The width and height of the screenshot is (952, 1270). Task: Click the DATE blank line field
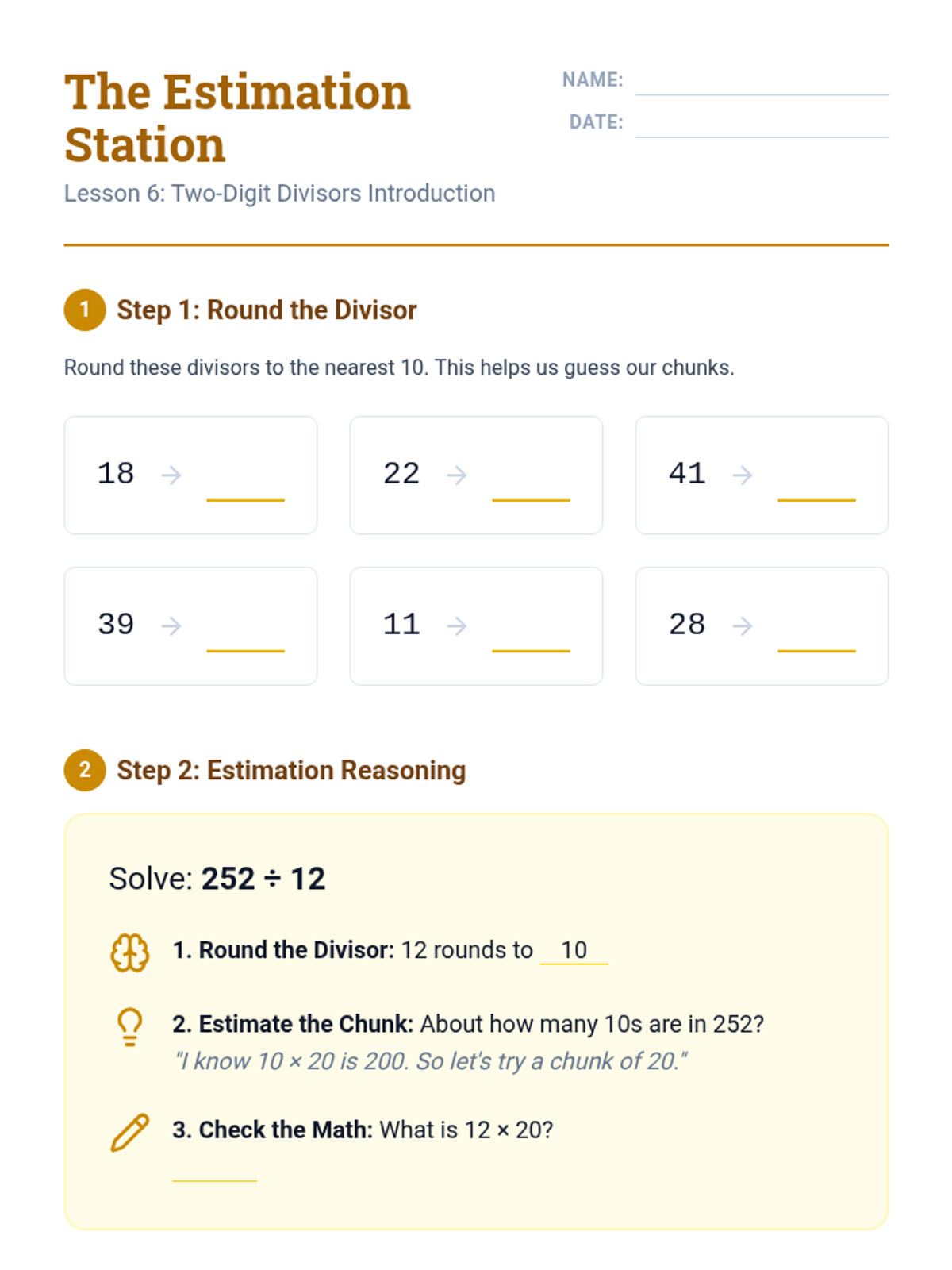762,122
